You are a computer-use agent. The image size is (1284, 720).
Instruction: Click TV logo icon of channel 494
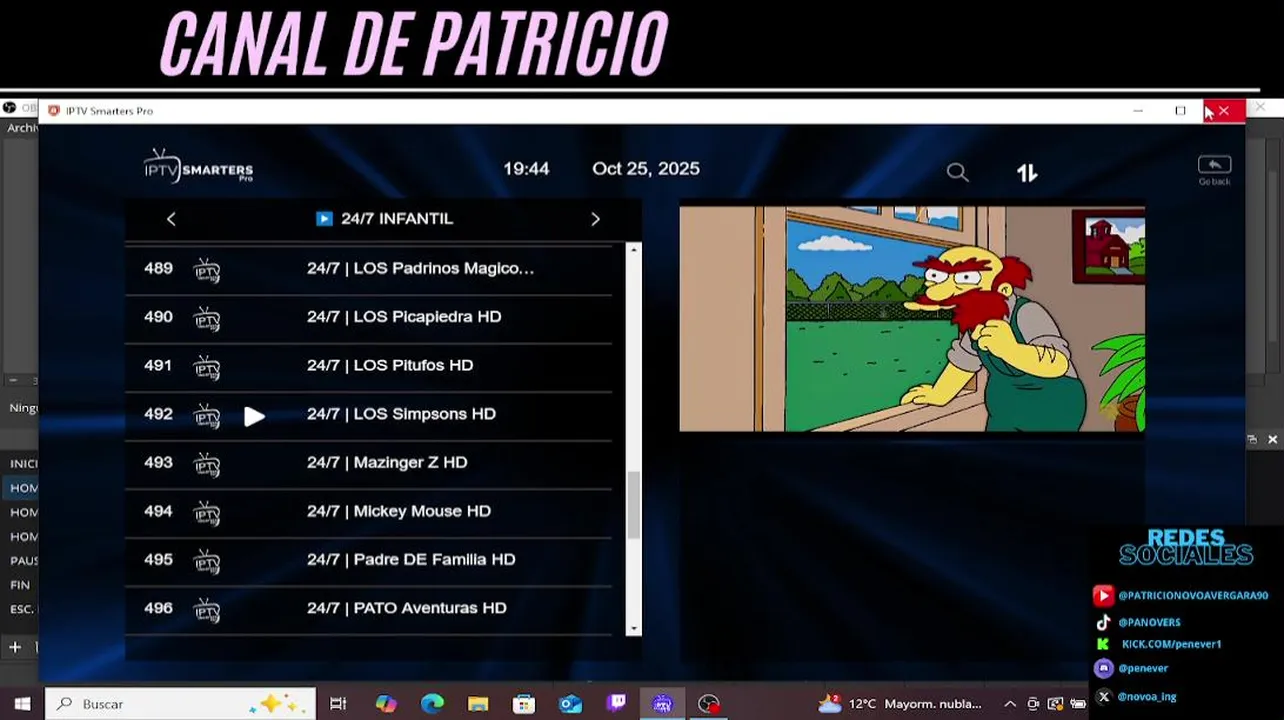207,512
